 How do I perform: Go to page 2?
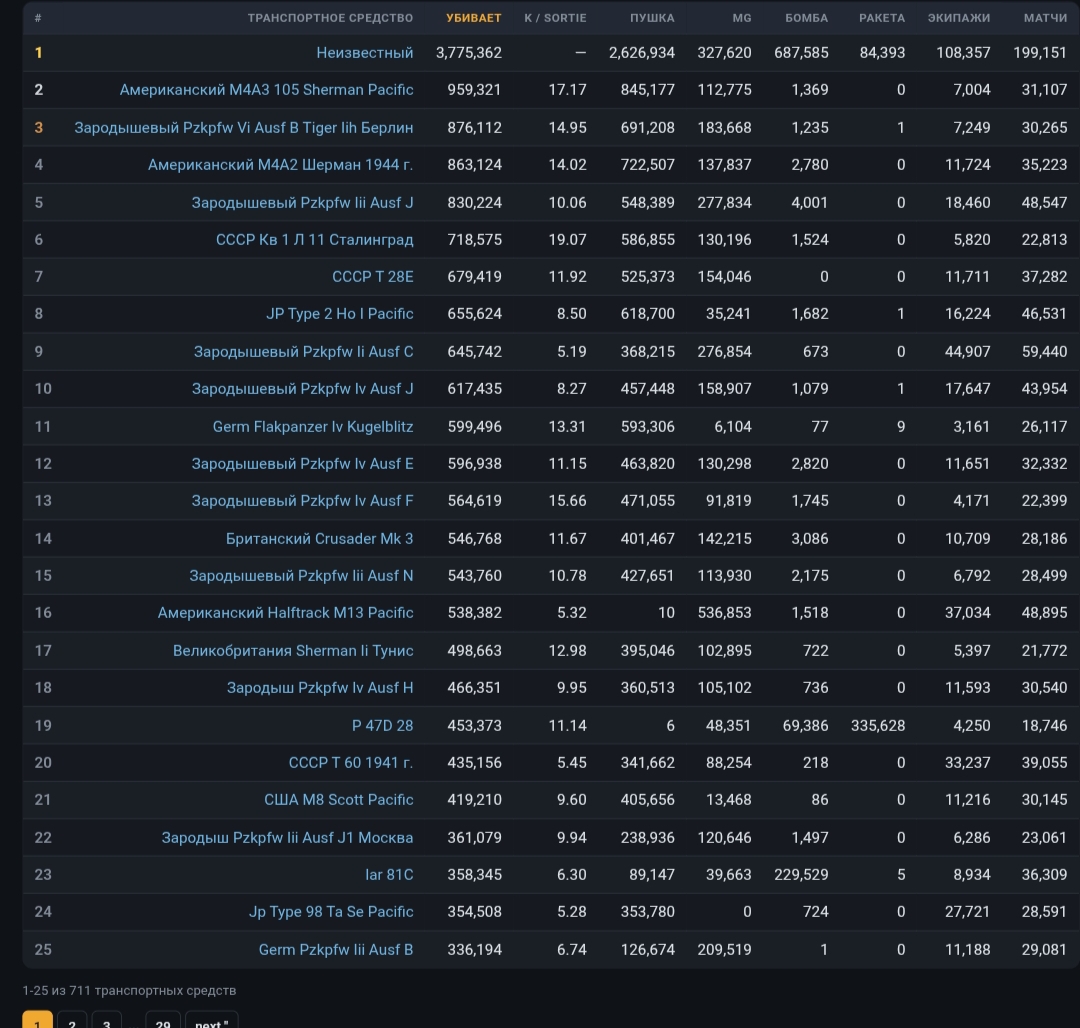(72, 1021)
